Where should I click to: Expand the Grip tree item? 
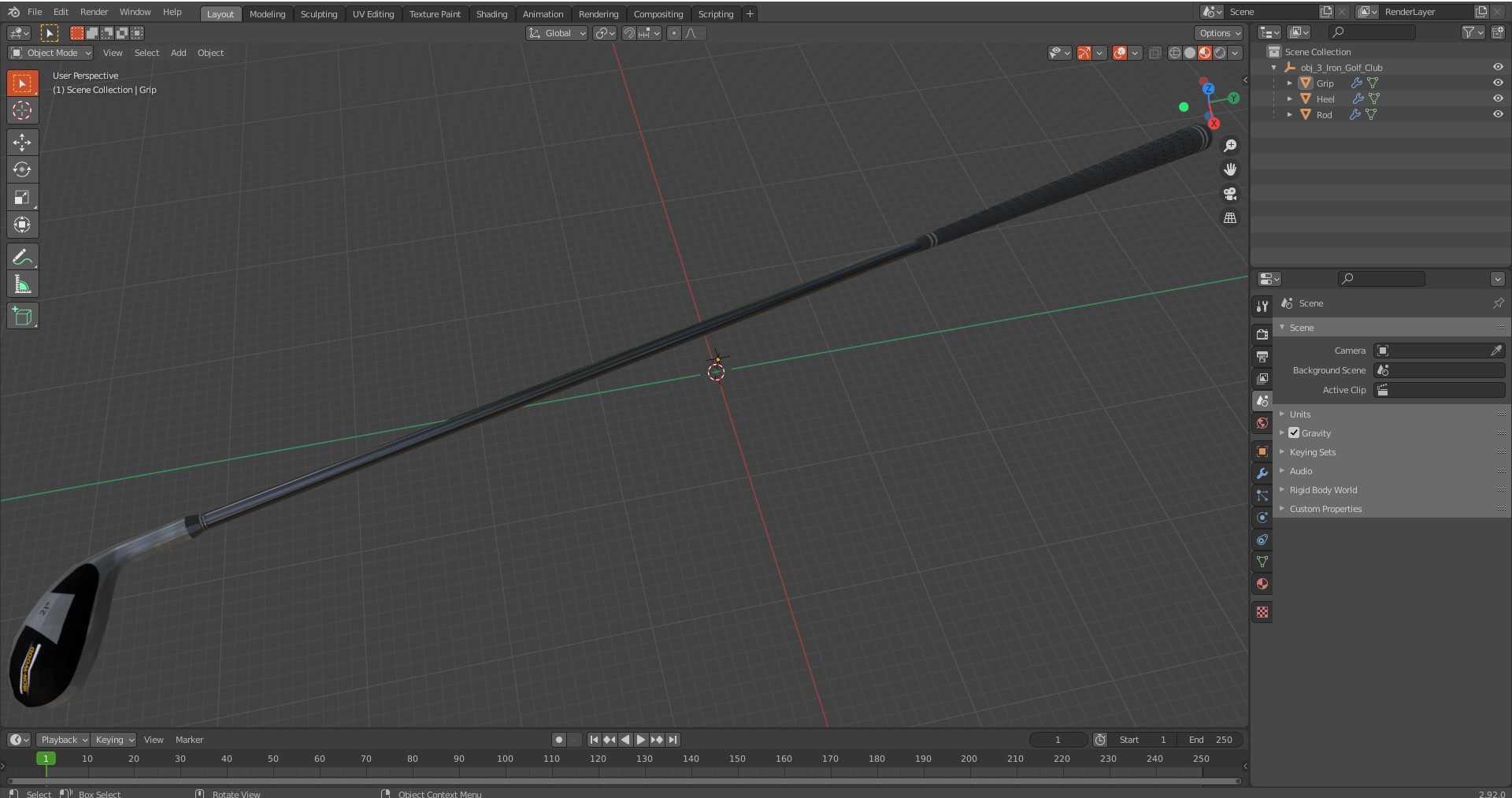[x=1289, y=83]
